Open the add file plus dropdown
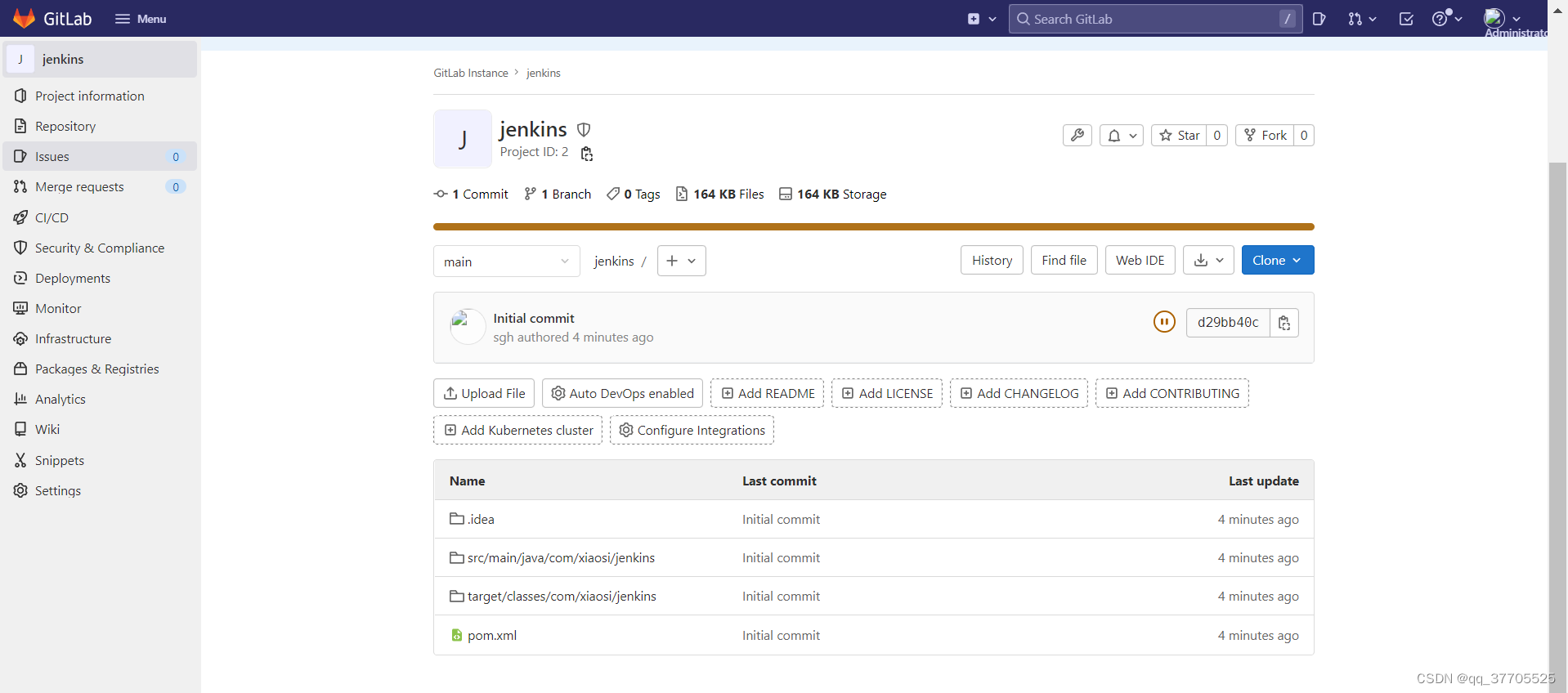The image size is (1568, 693). point(681,261)
